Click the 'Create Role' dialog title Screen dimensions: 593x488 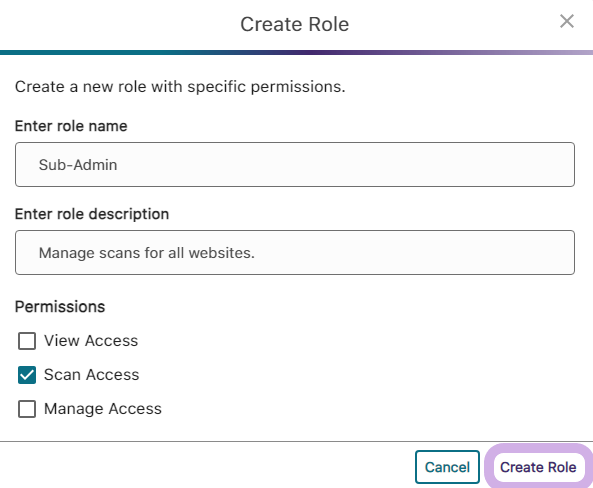pos(295,25)
